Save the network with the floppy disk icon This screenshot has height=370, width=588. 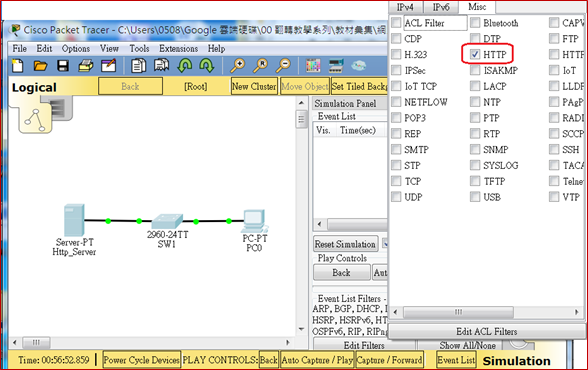pos(63,66)
